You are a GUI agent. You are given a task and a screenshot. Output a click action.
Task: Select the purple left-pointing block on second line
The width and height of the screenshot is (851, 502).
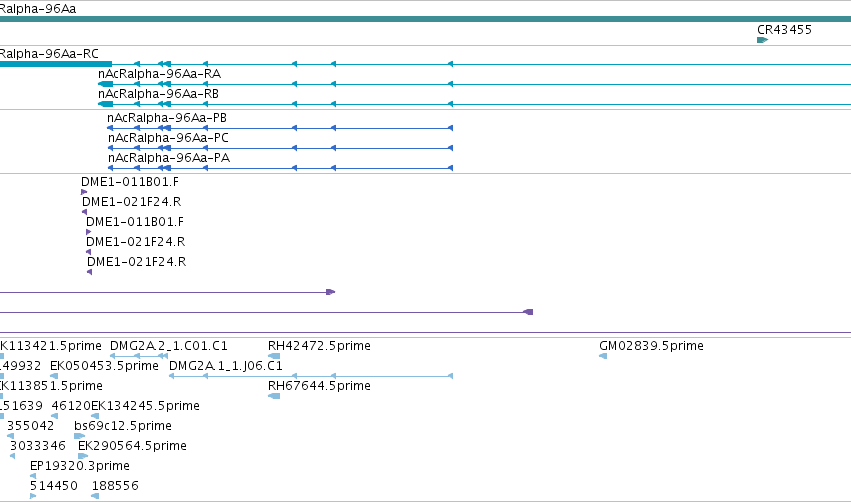point(528,312)
